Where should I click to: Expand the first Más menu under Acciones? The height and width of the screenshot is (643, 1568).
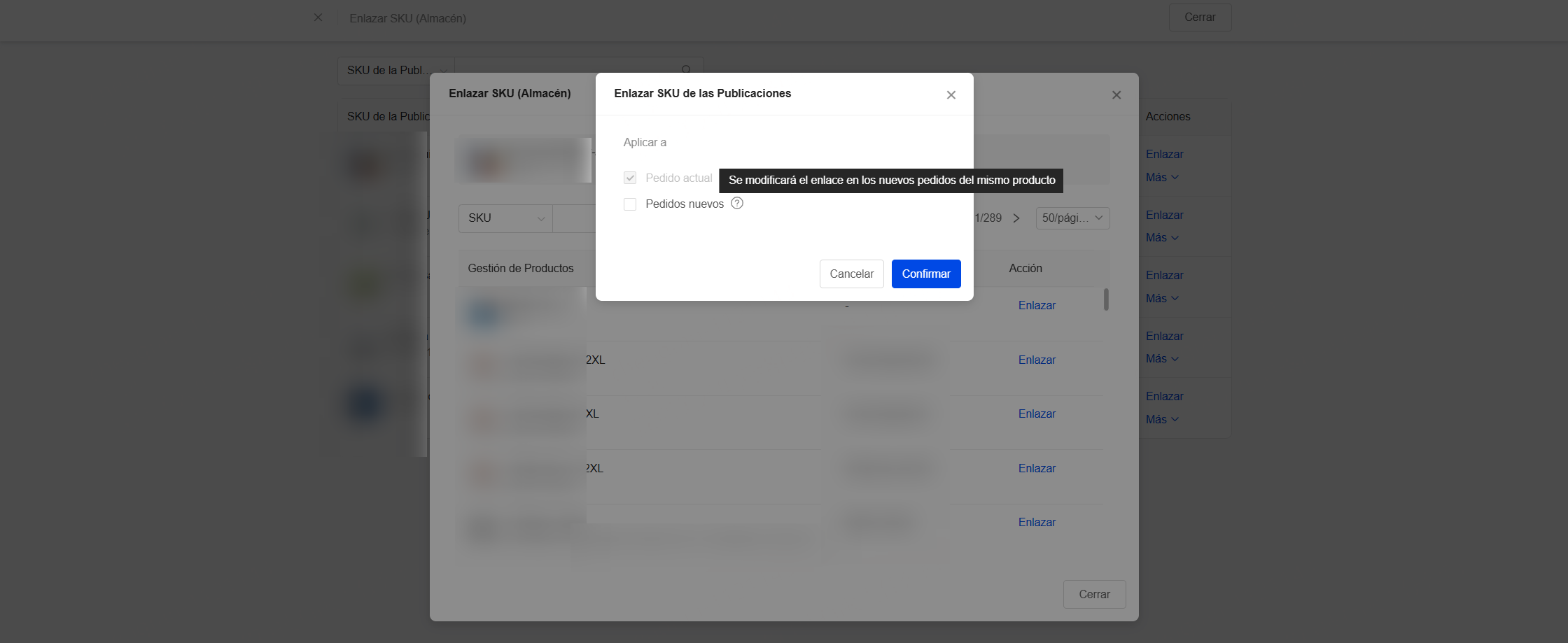click(x=1162, y=178)
